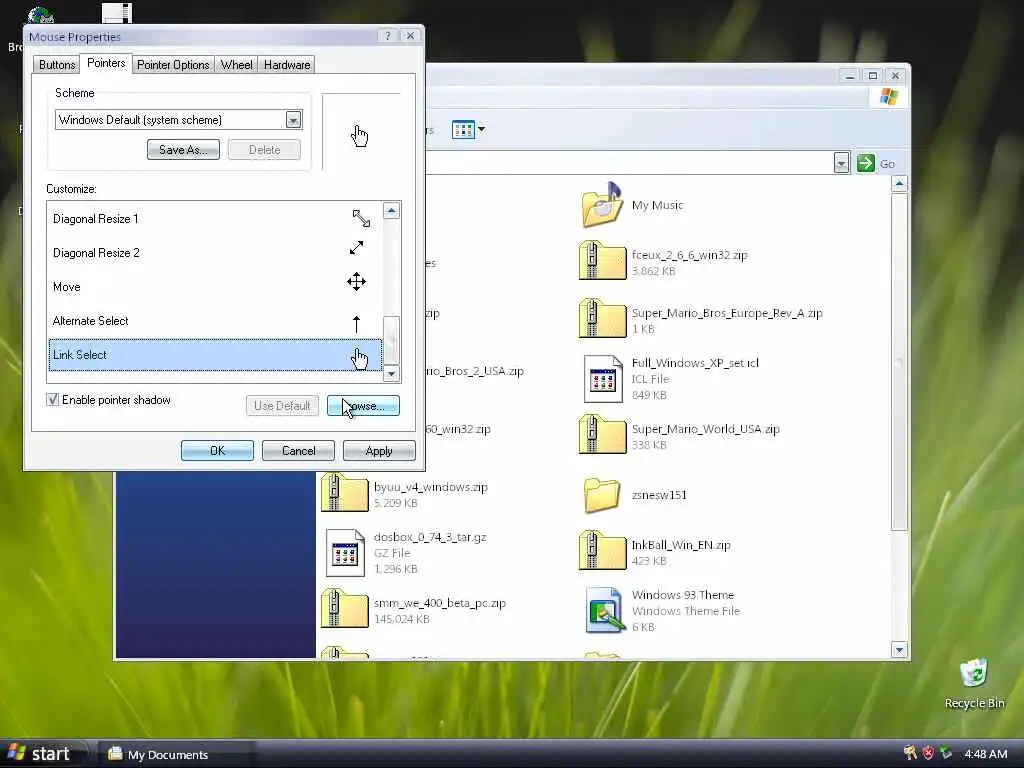
Task: Open the address bar dropdown in My Documents
Action: 841,163
